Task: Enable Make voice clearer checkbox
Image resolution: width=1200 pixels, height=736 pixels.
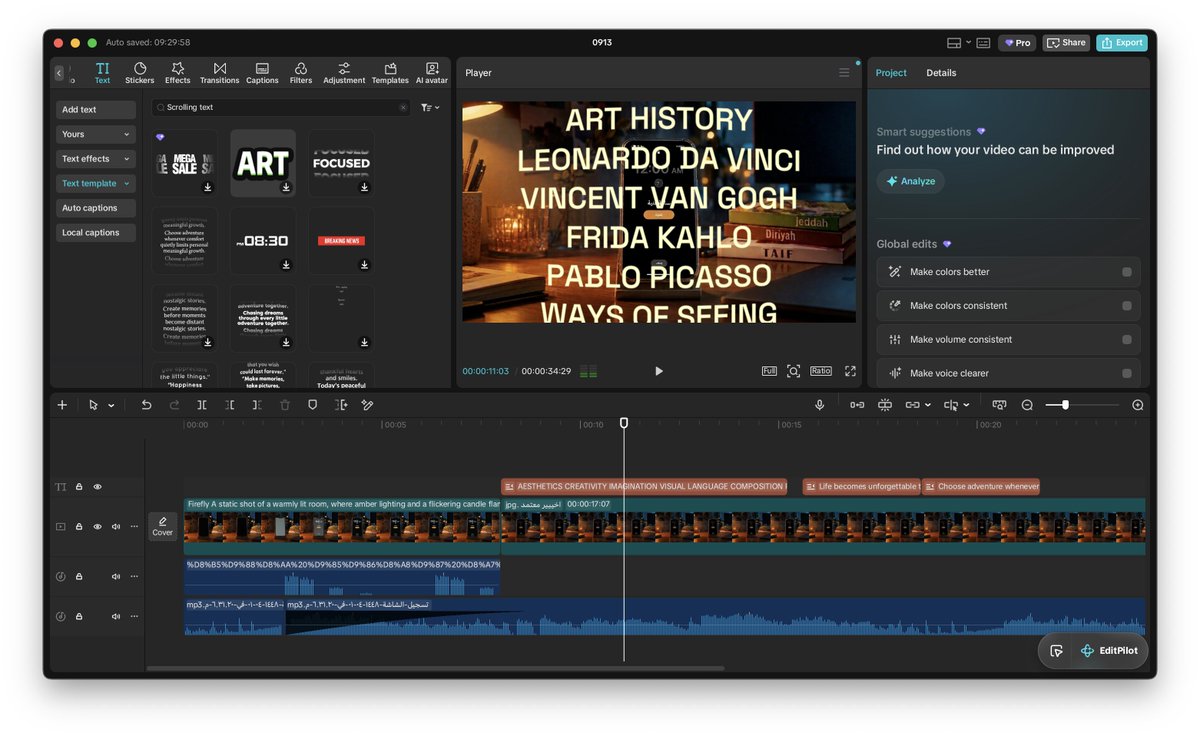Action: (1127, 373)
